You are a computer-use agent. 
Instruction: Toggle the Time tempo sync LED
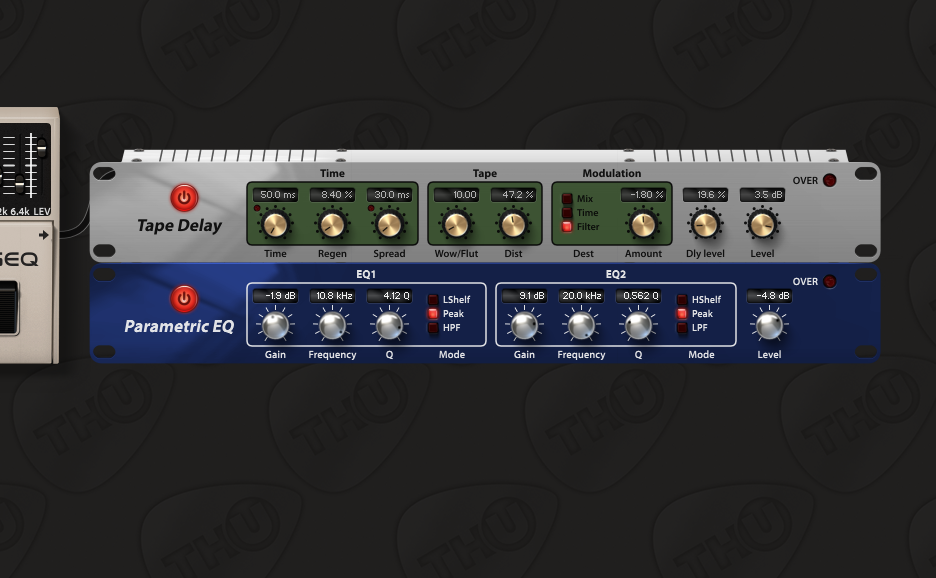257,208
